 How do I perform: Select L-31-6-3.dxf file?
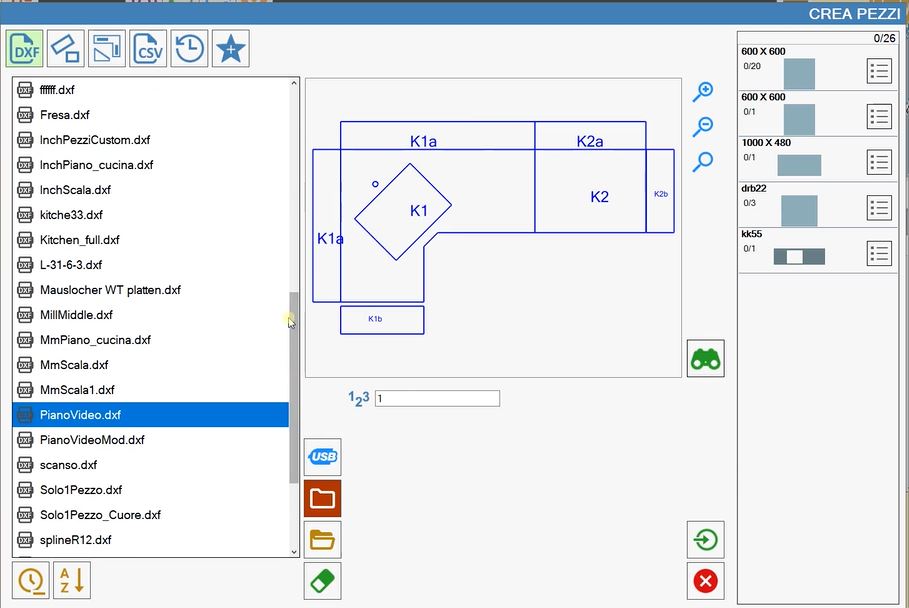point(150,265)
